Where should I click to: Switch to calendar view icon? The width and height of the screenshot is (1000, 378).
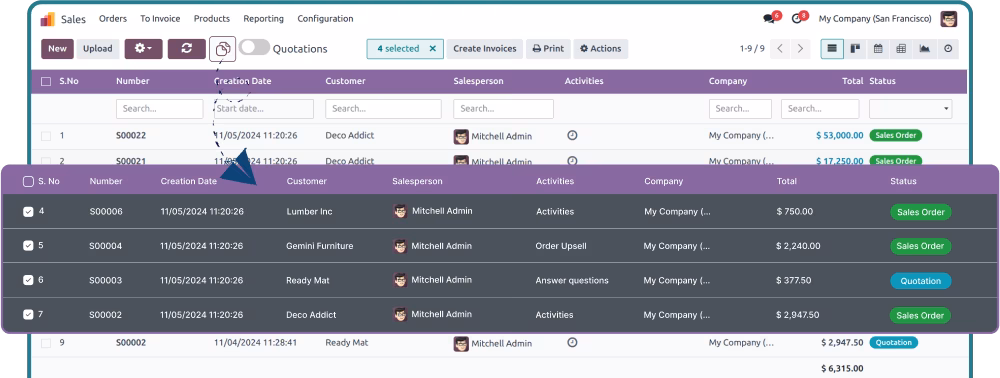878,48
